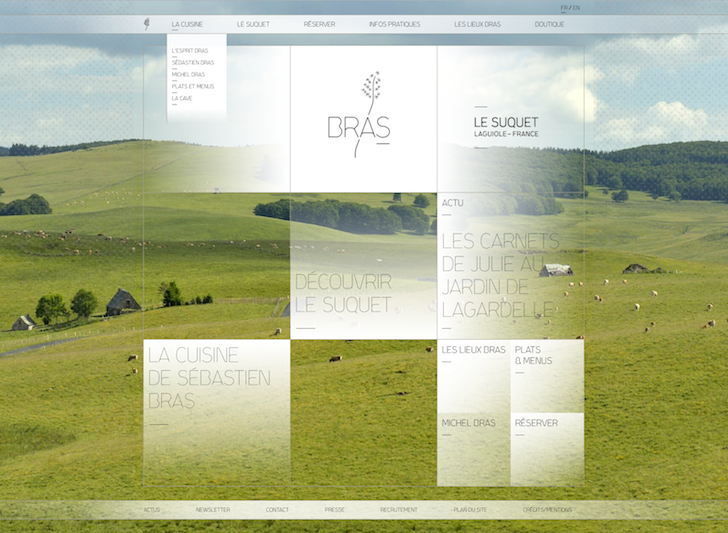
Task: Open the Michel Bras tile
Action: [x=474, y=449]
